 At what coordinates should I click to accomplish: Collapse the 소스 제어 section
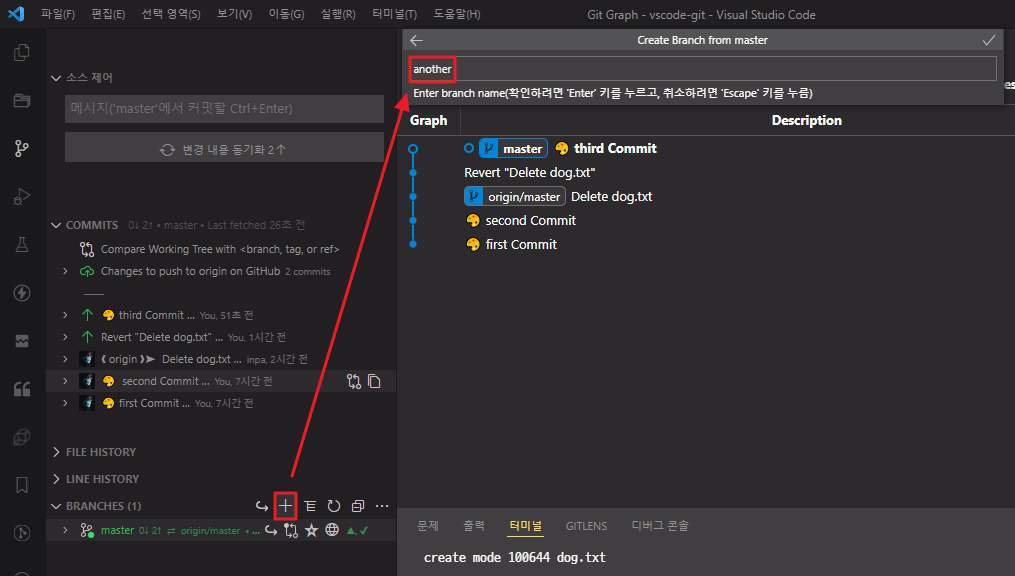(x=56, y=78)
